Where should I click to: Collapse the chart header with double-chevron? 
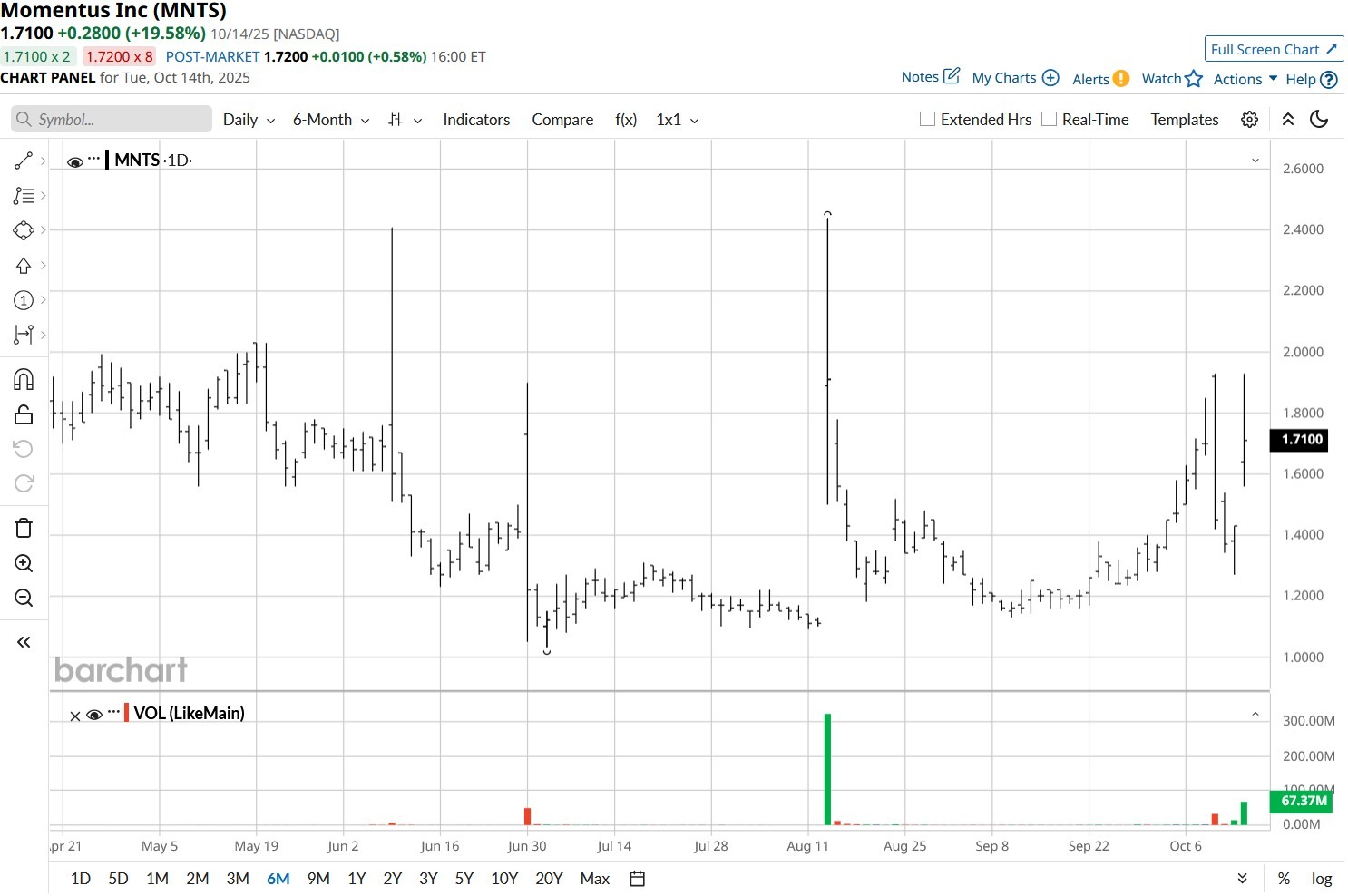click(x=1287, y=120)
